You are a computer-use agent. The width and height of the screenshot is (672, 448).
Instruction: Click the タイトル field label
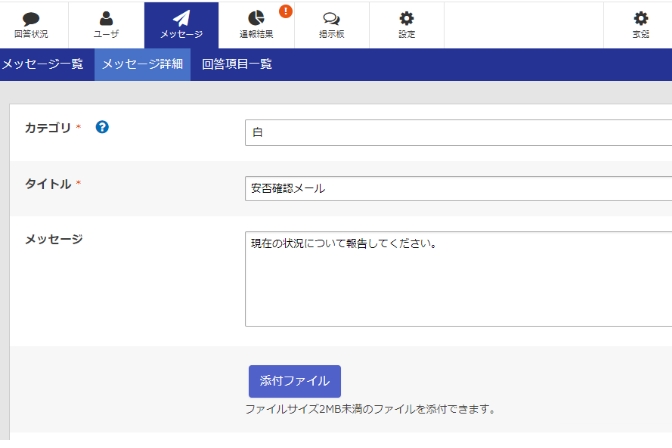pos(48,184)
